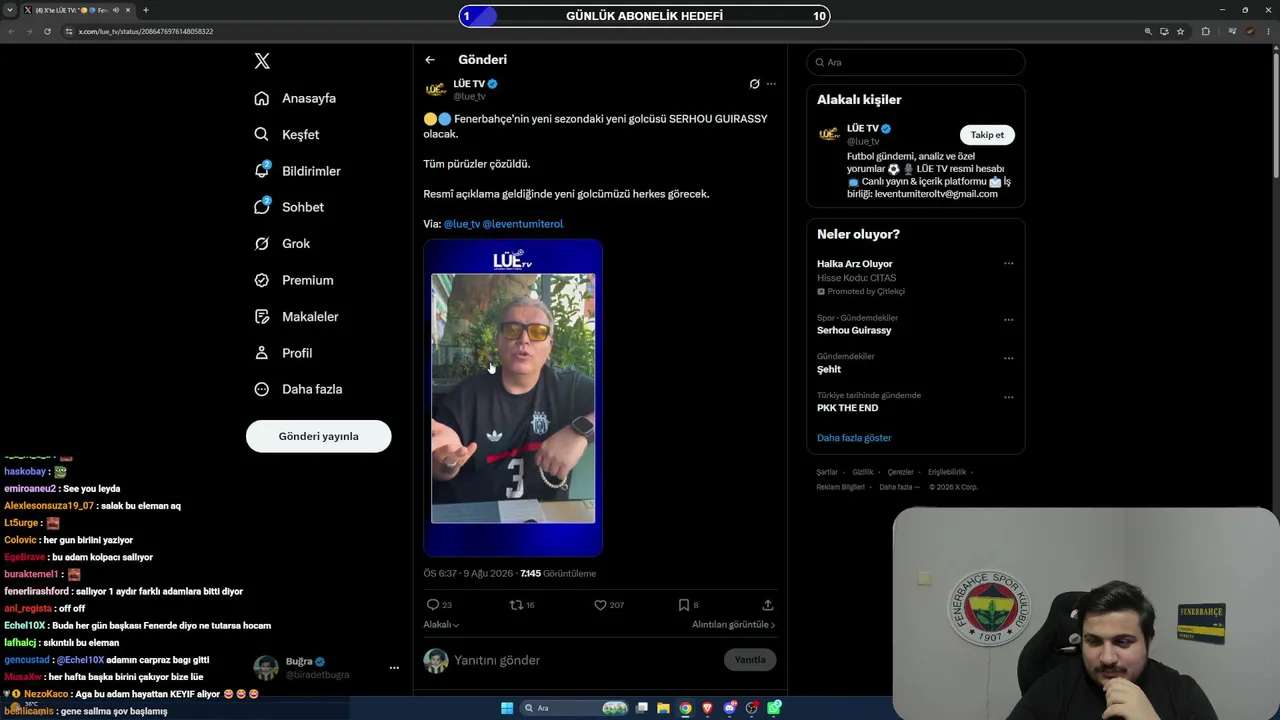
Task: Open the Çerezler footer link
Action: click(901, 472)
